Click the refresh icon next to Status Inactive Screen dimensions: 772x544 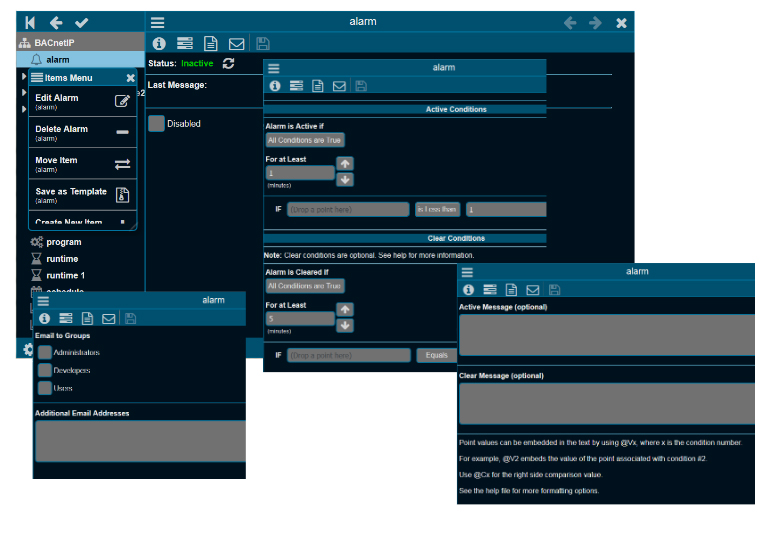pos(229,63)
